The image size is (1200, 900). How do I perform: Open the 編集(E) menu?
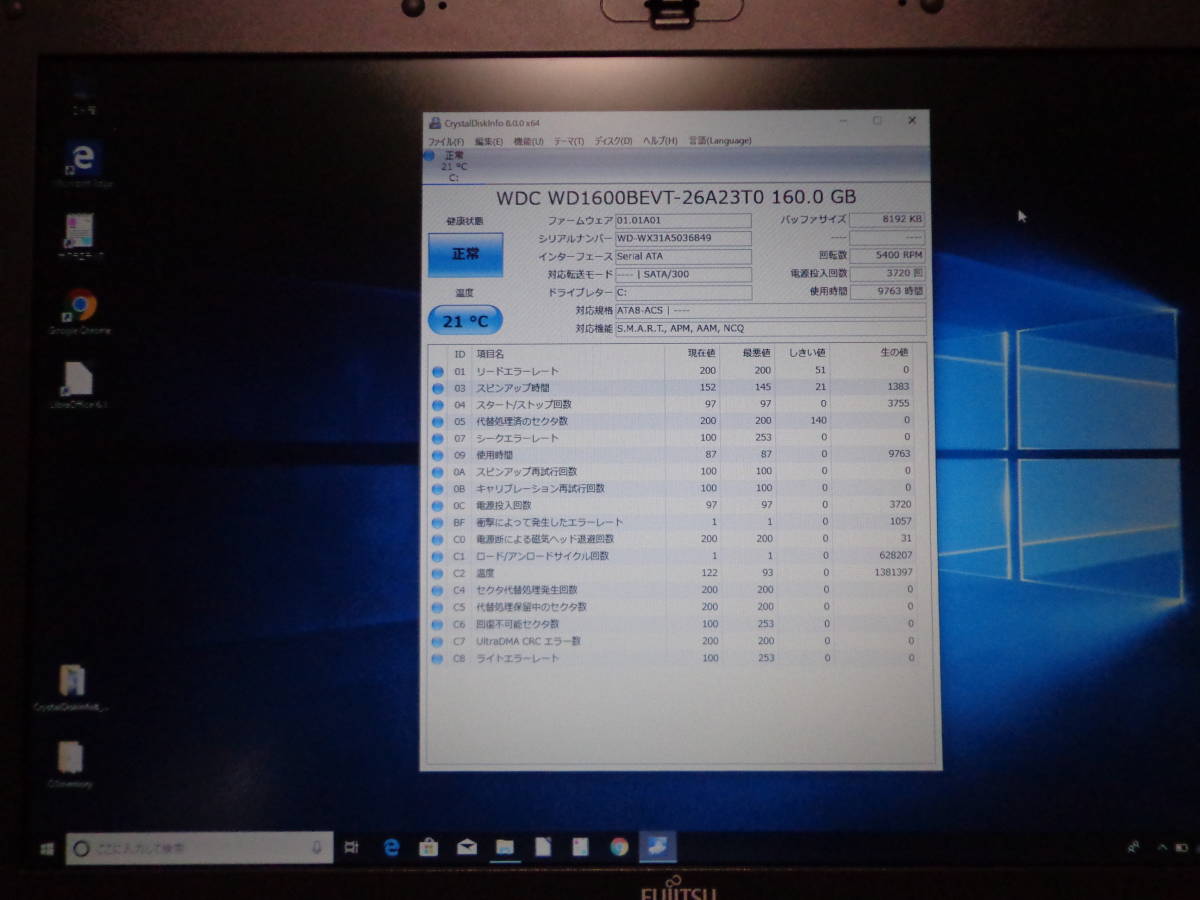[x=490, y=141]
